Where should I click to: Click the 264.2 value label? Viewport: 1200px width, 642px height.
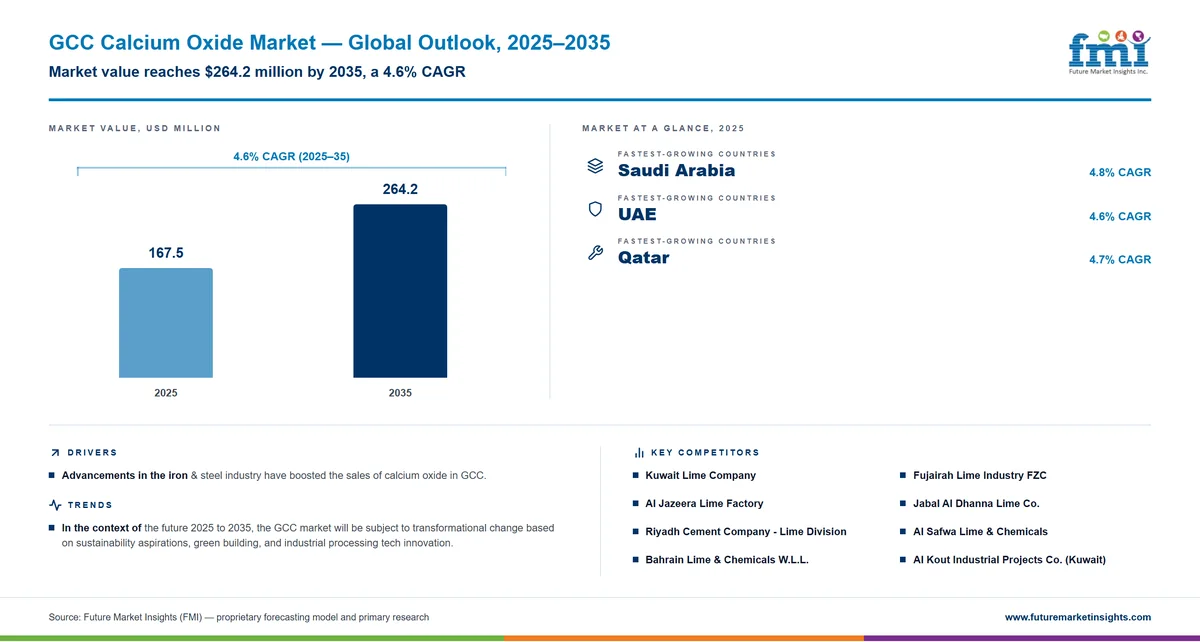(400, 189)
